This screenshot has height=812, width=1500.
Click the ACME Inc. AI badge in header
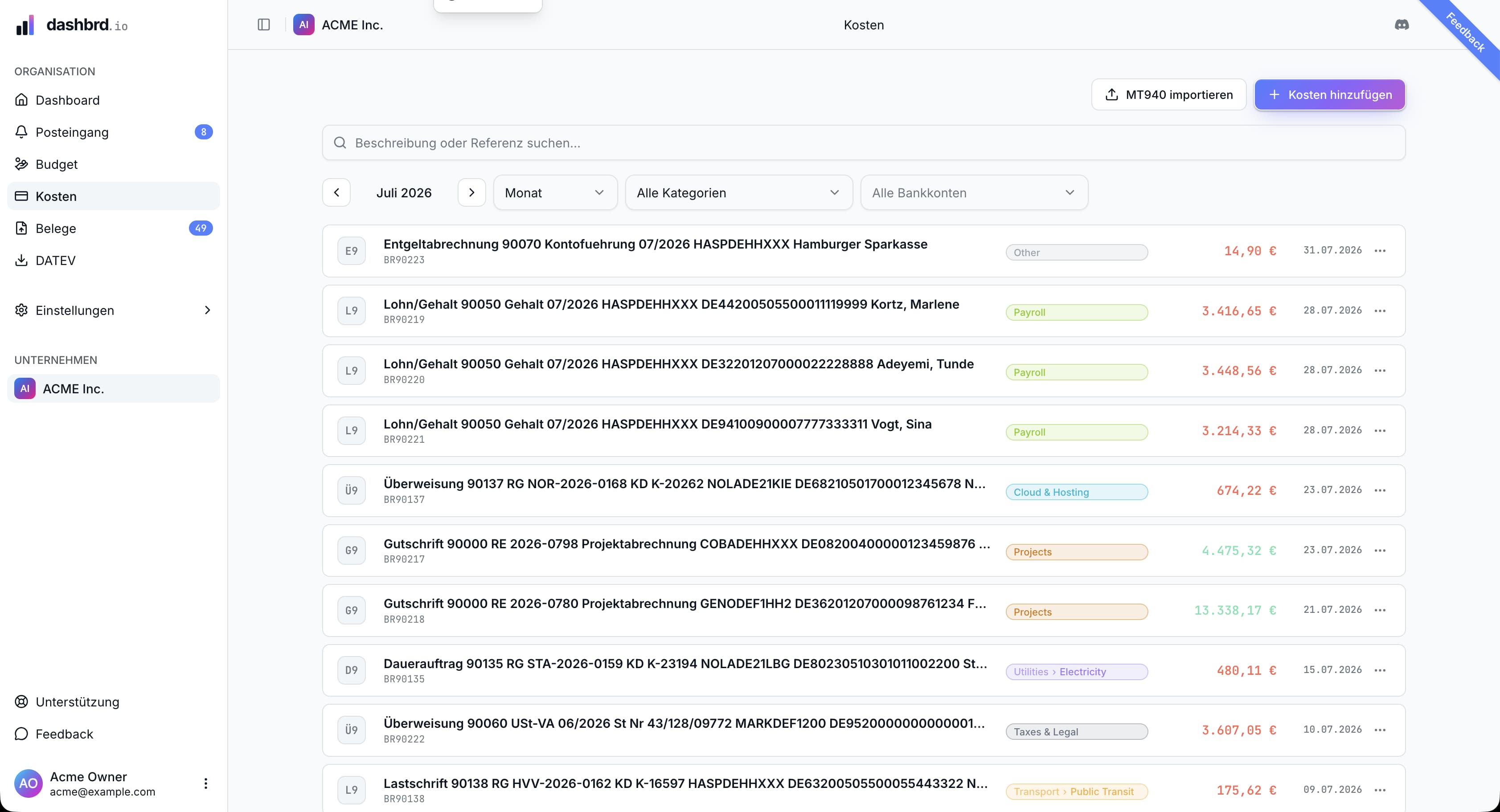[x=304, y=24]
